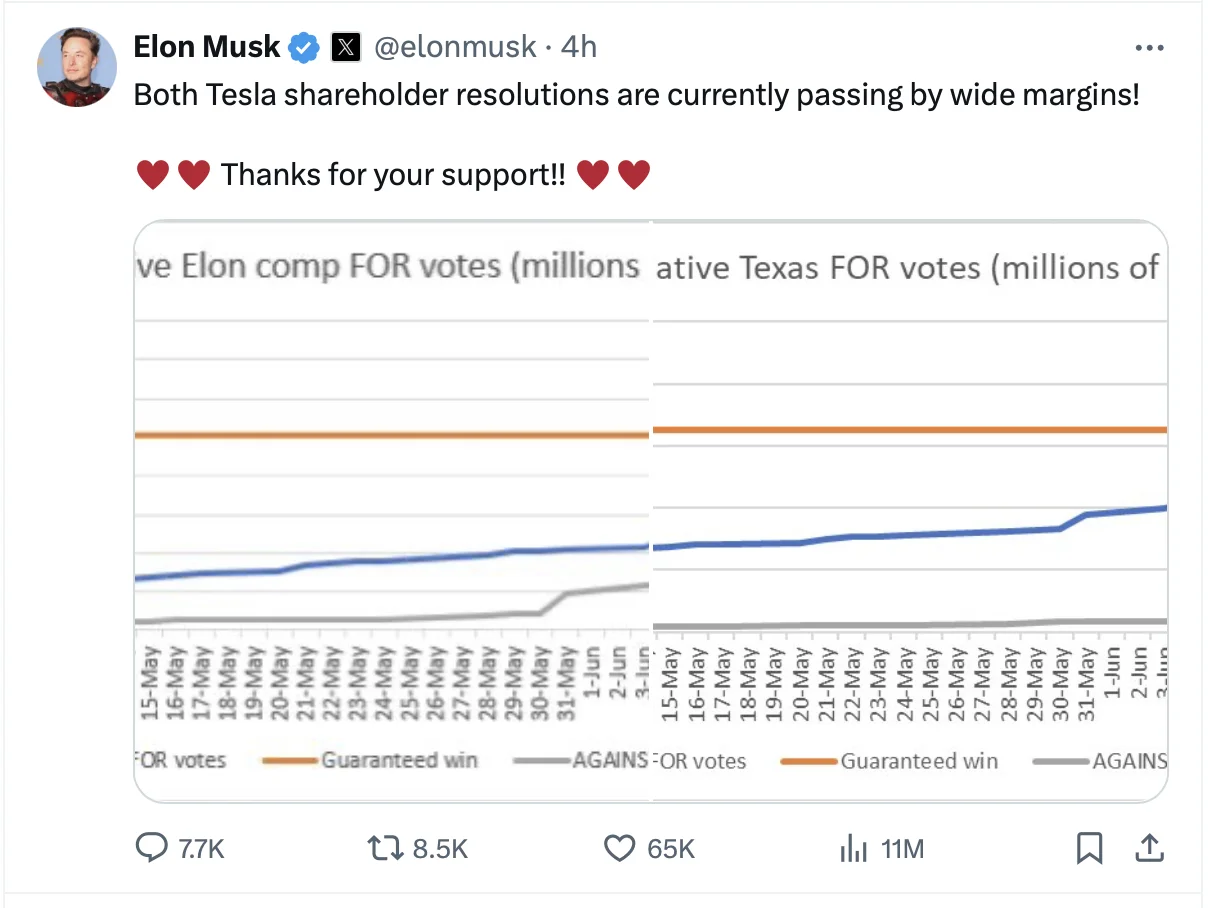Open the view analytics bar chart icon
The height and width of the screenshot is (908, 1208).
click(x=852, y=849)
